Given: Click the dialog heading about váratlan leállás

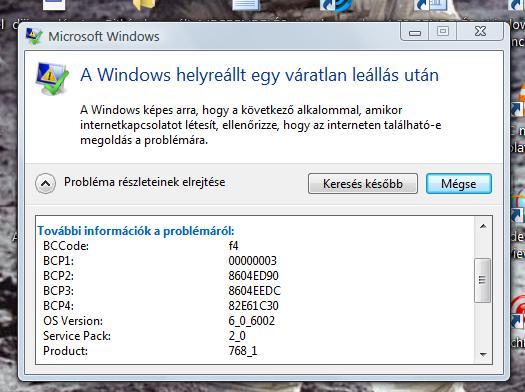Looking at the screenshot, I should (x=259, y=75).
